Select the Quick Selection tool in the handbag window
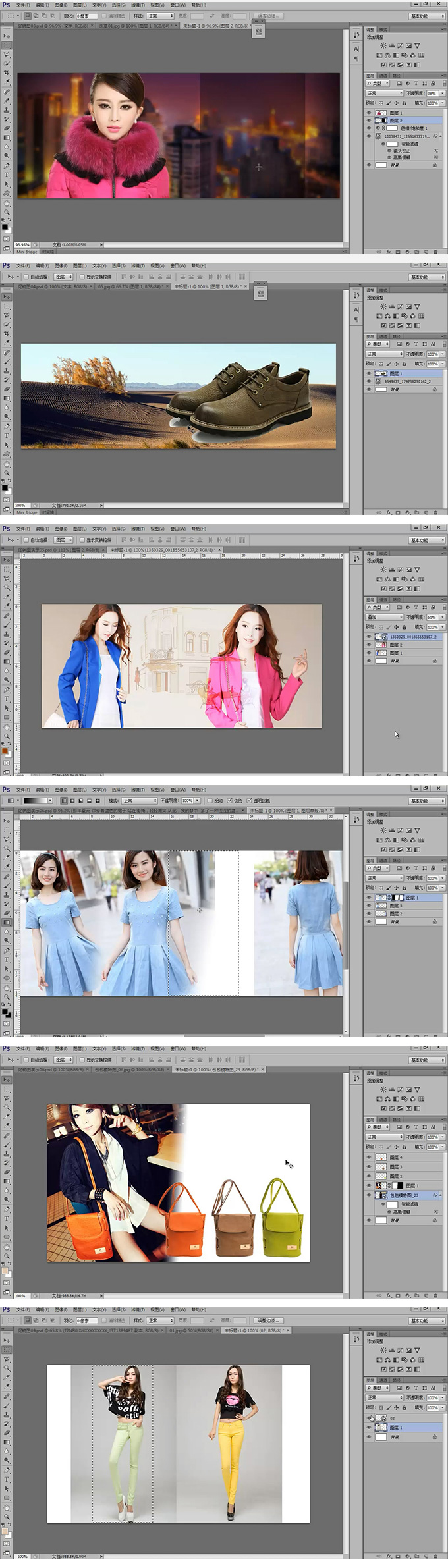448x1568 pixels. tap(7, 1108)
